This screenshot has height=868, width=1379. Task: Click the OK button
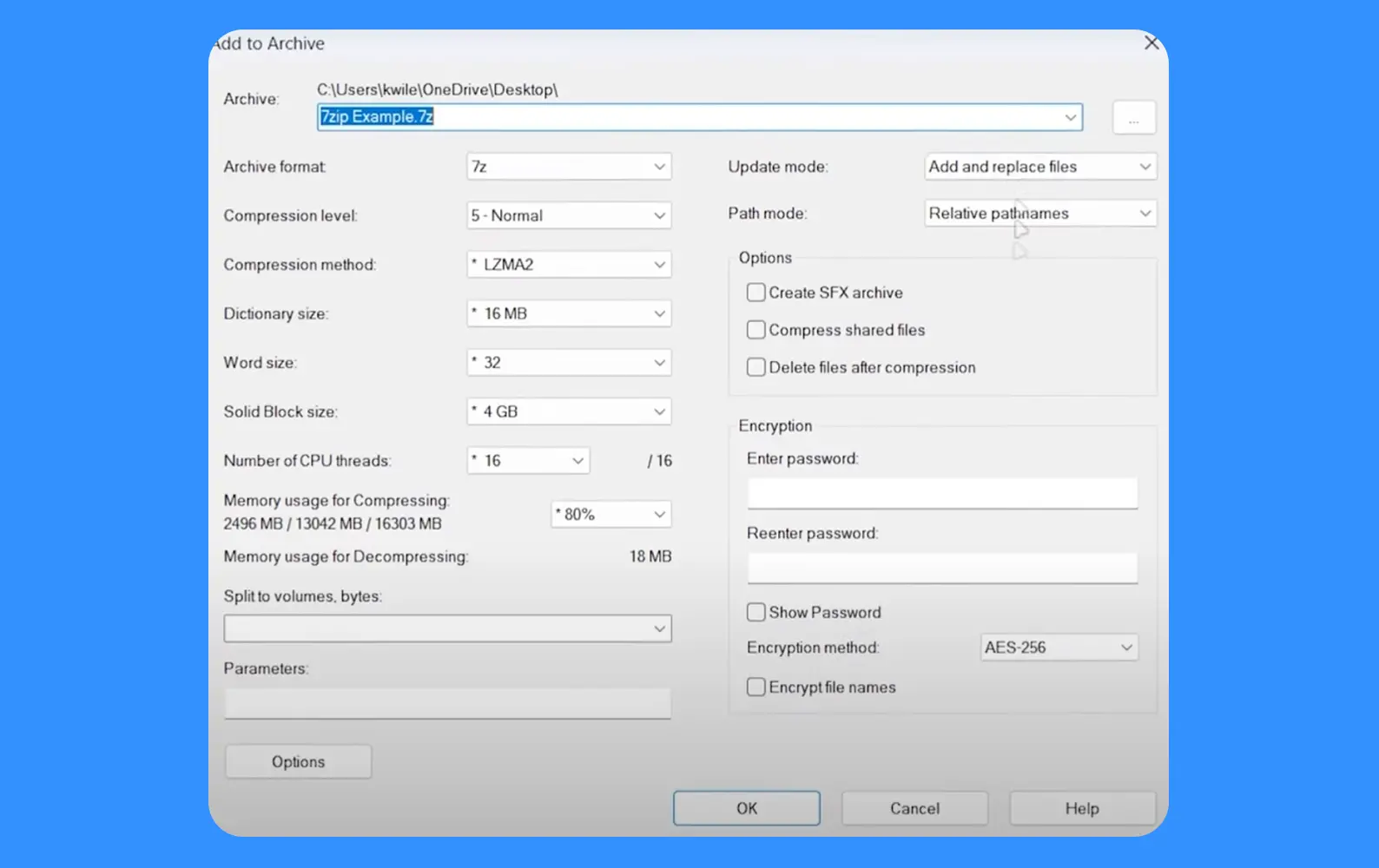747,808
